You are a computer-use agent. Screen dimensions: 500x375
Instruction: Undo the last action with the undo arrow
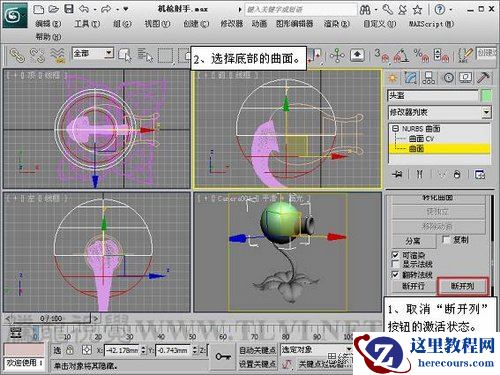84,9
